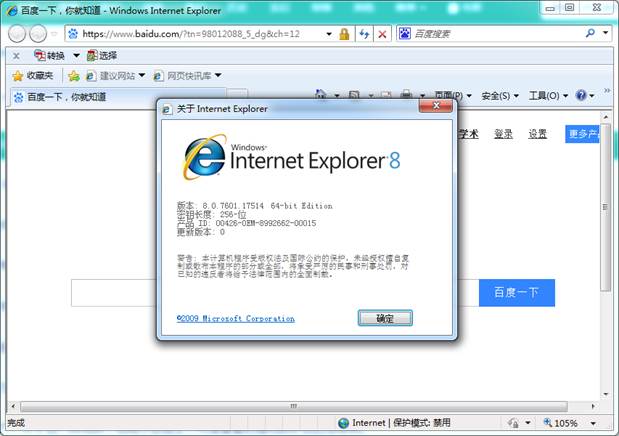Open the Help question mark icon
The image size is (619, 436).
coord(581,96)
